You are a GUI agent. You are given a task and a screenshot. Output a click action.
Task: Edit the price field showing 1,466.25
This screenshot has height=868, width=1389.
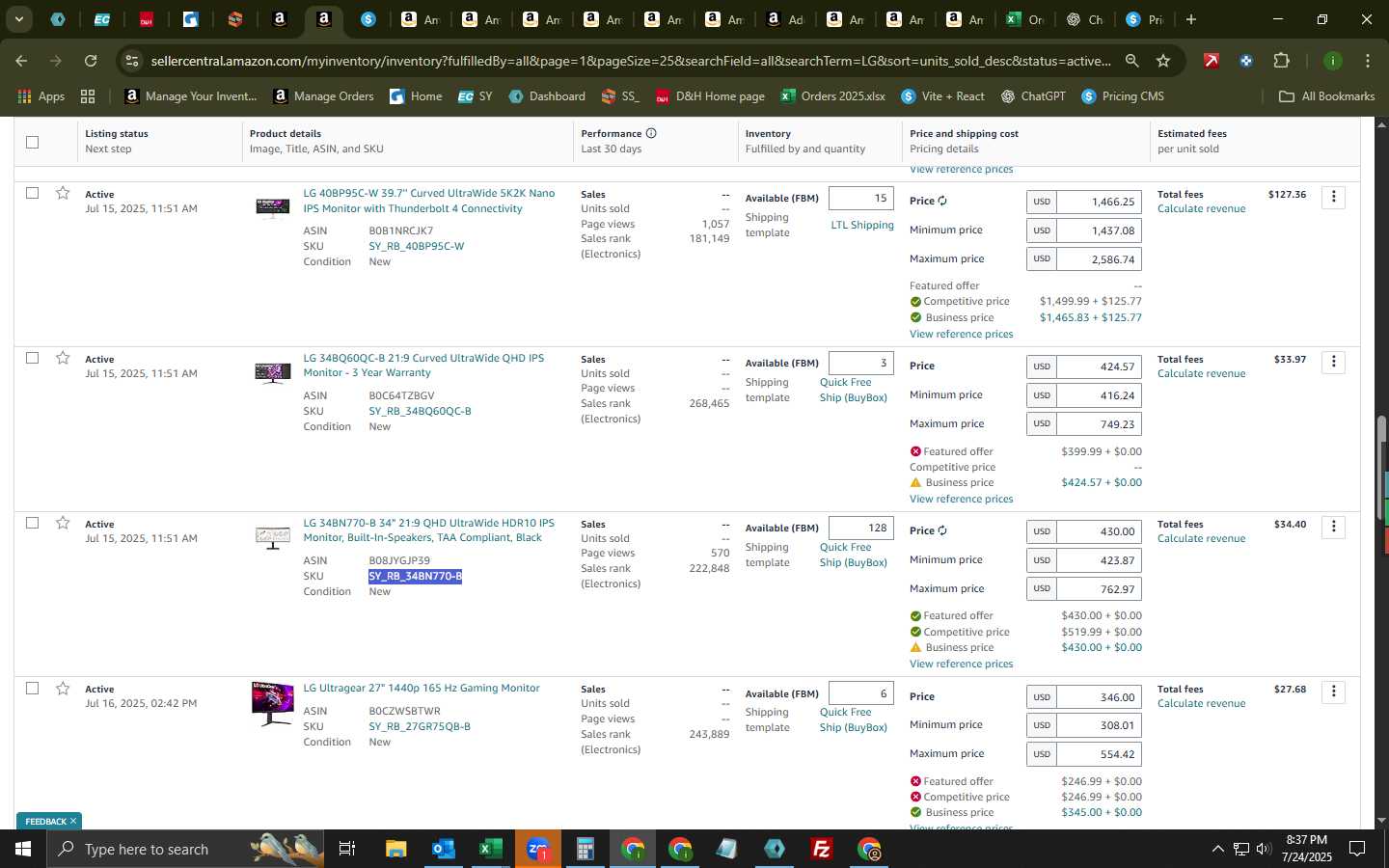click(x=1099, y=202)
